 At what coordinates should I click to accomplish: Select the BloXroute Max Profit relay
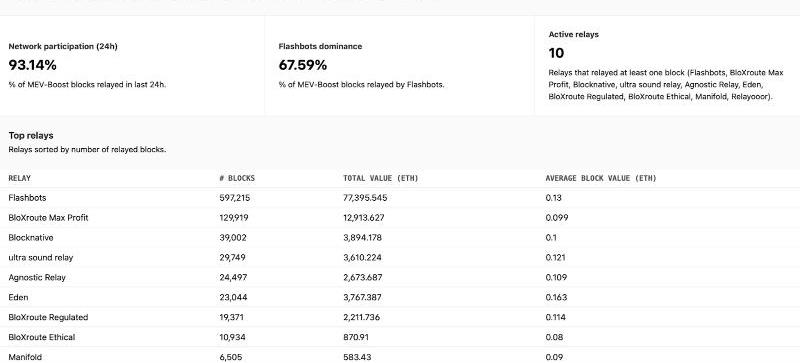[x=48, y=217]
